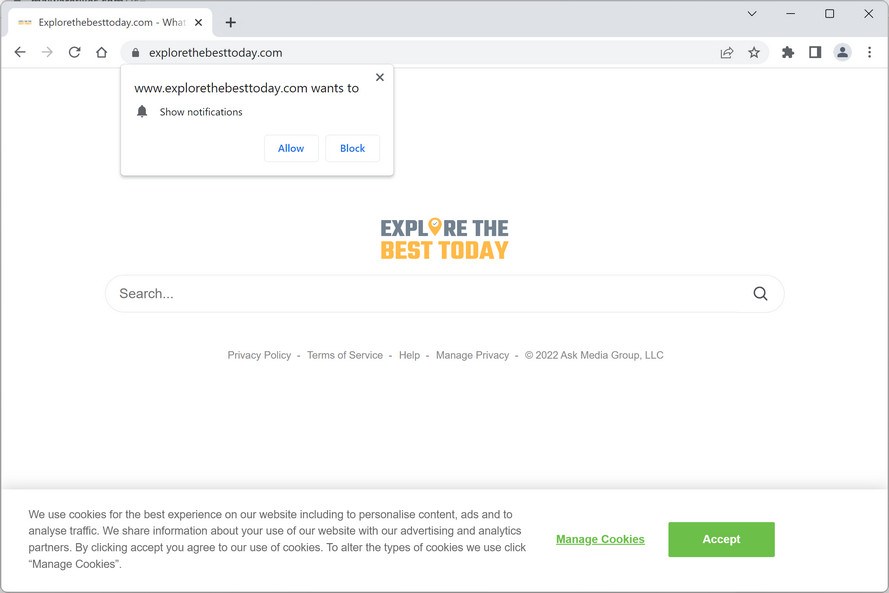Click the magnifying glass search icon
The width and height of the screenshot is (889, 593).
(x=760, y=294)
